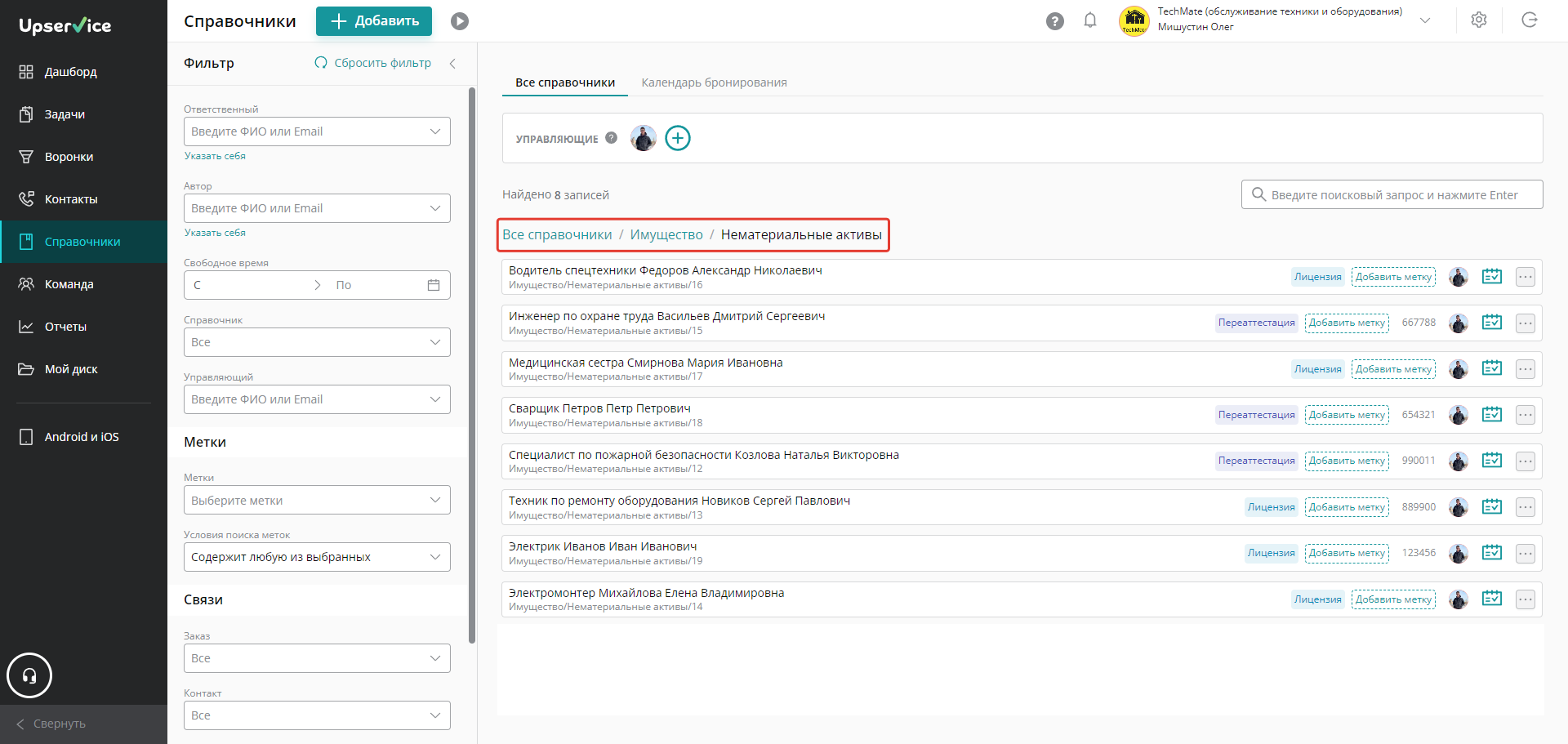The image size is (1568, 744).
Task: Click the filter panel scrollbar
Action: 472,365
